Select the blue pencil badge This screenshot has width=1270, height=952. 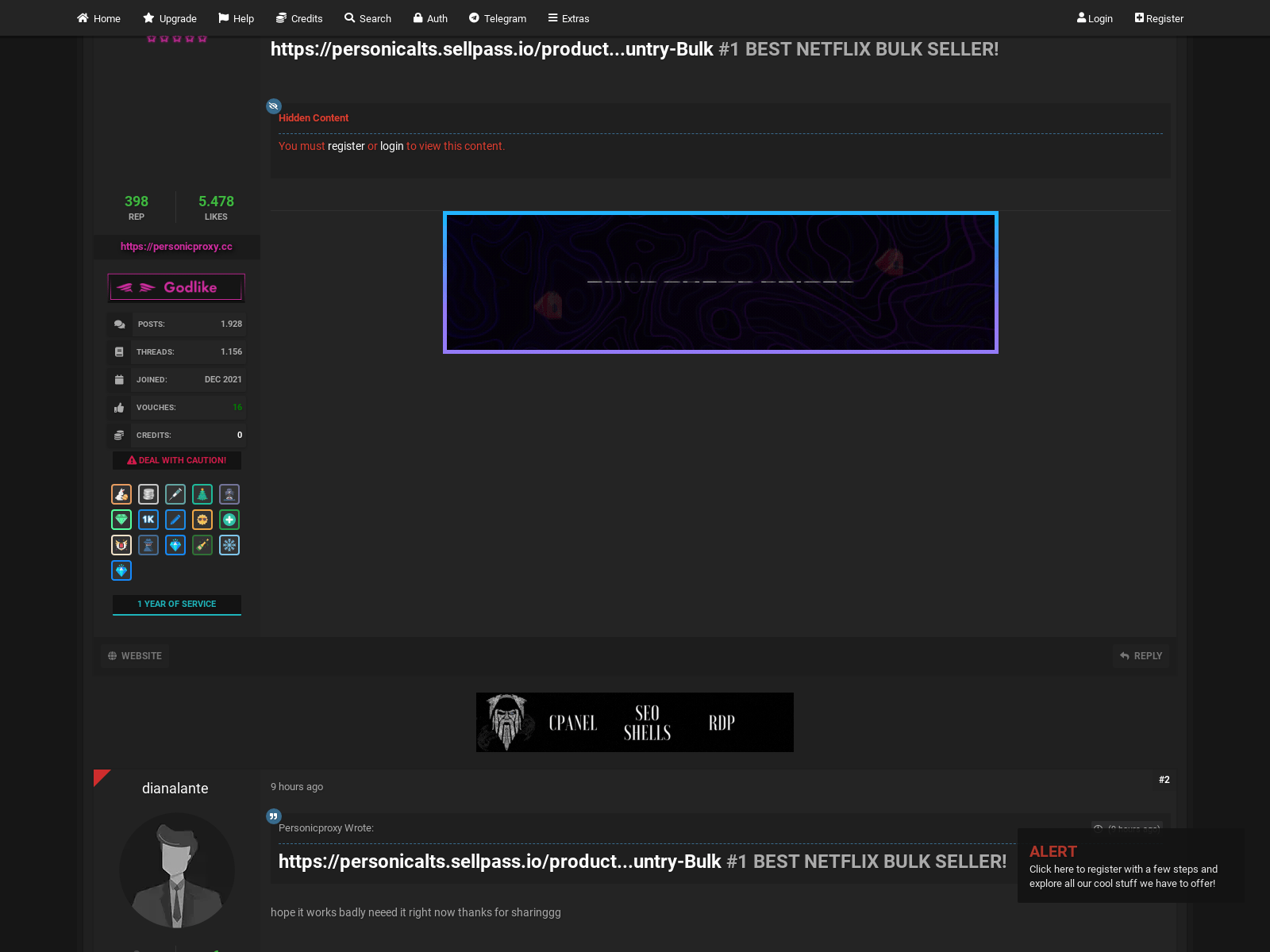[x=175, y=520]
